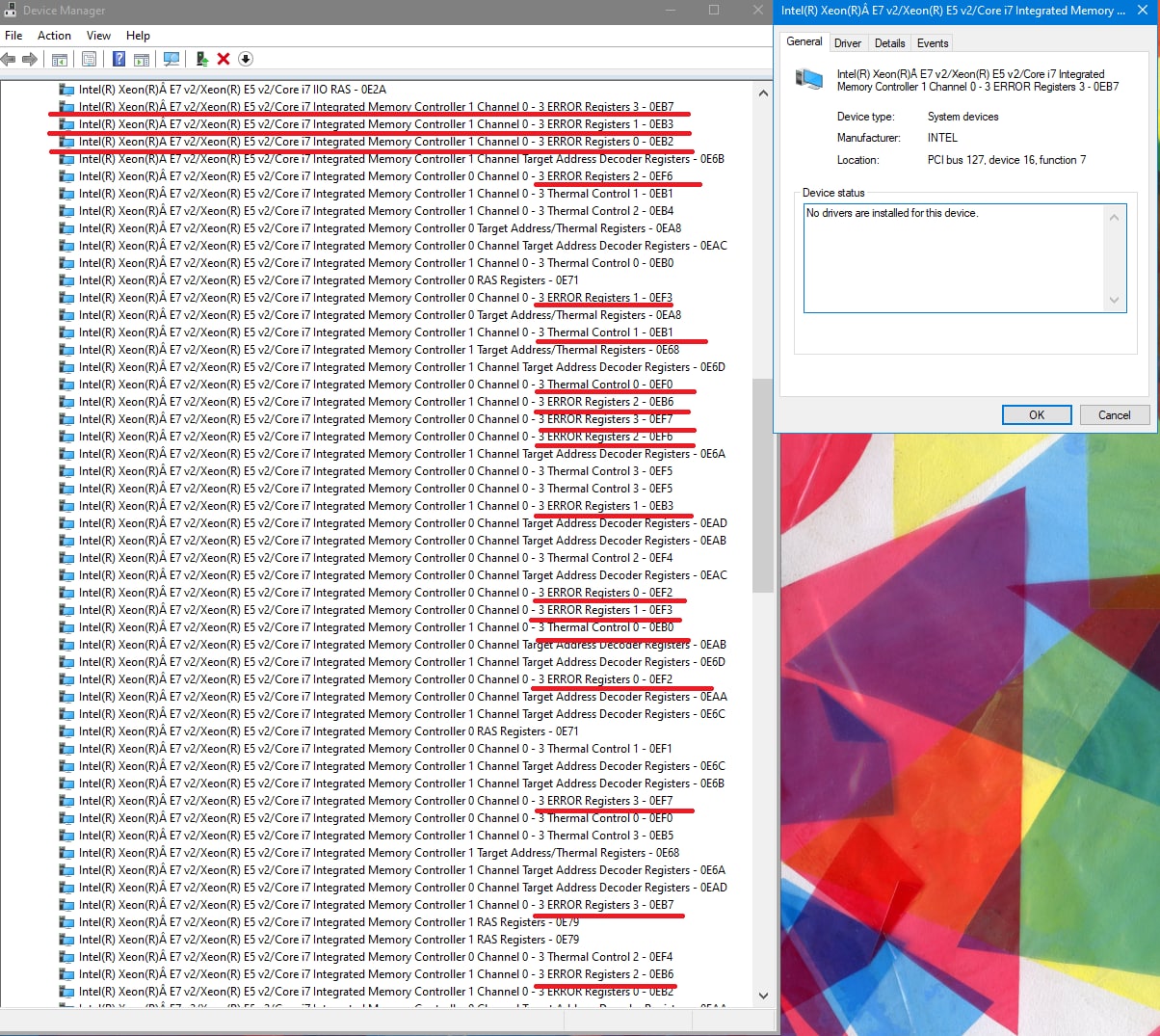
Task: Switch to the Details tab
Action: pos(889,43)
